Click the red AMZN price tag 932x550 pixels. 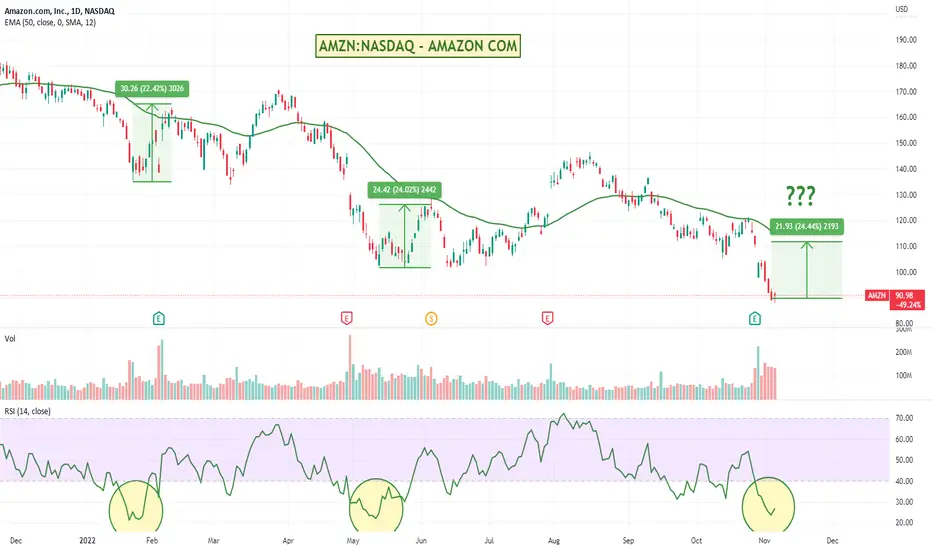877,296
